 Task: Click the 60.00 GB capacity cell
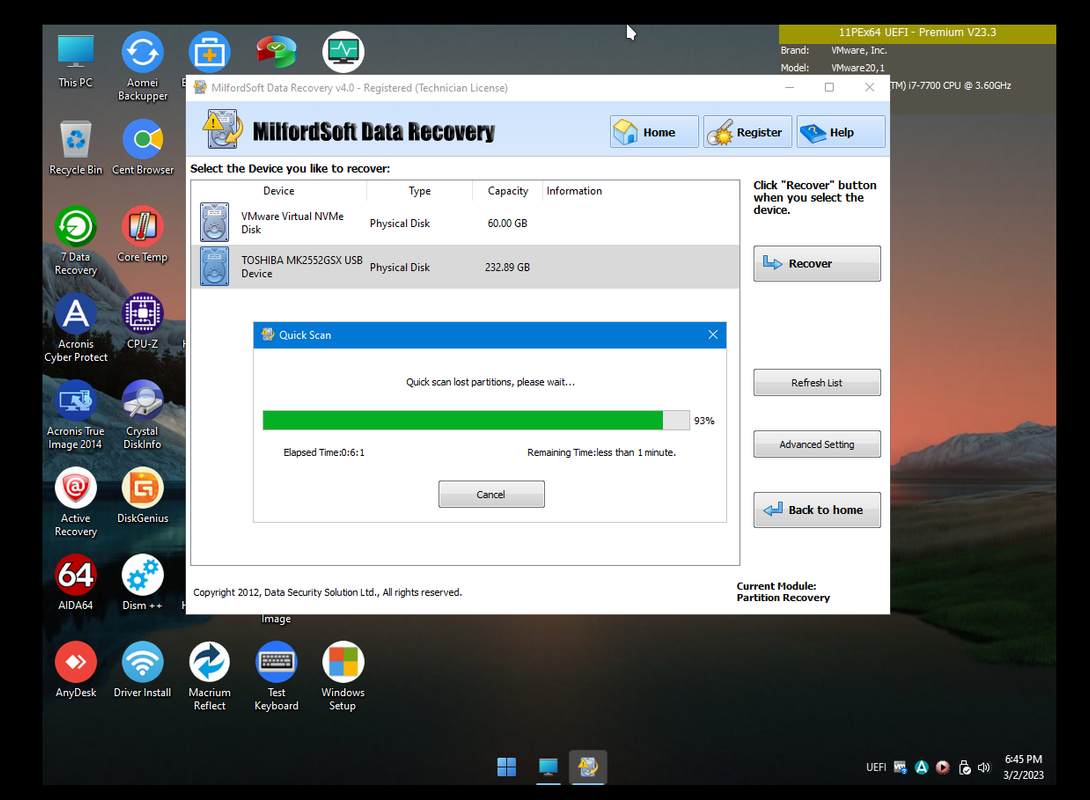click(x=507, y=223)
